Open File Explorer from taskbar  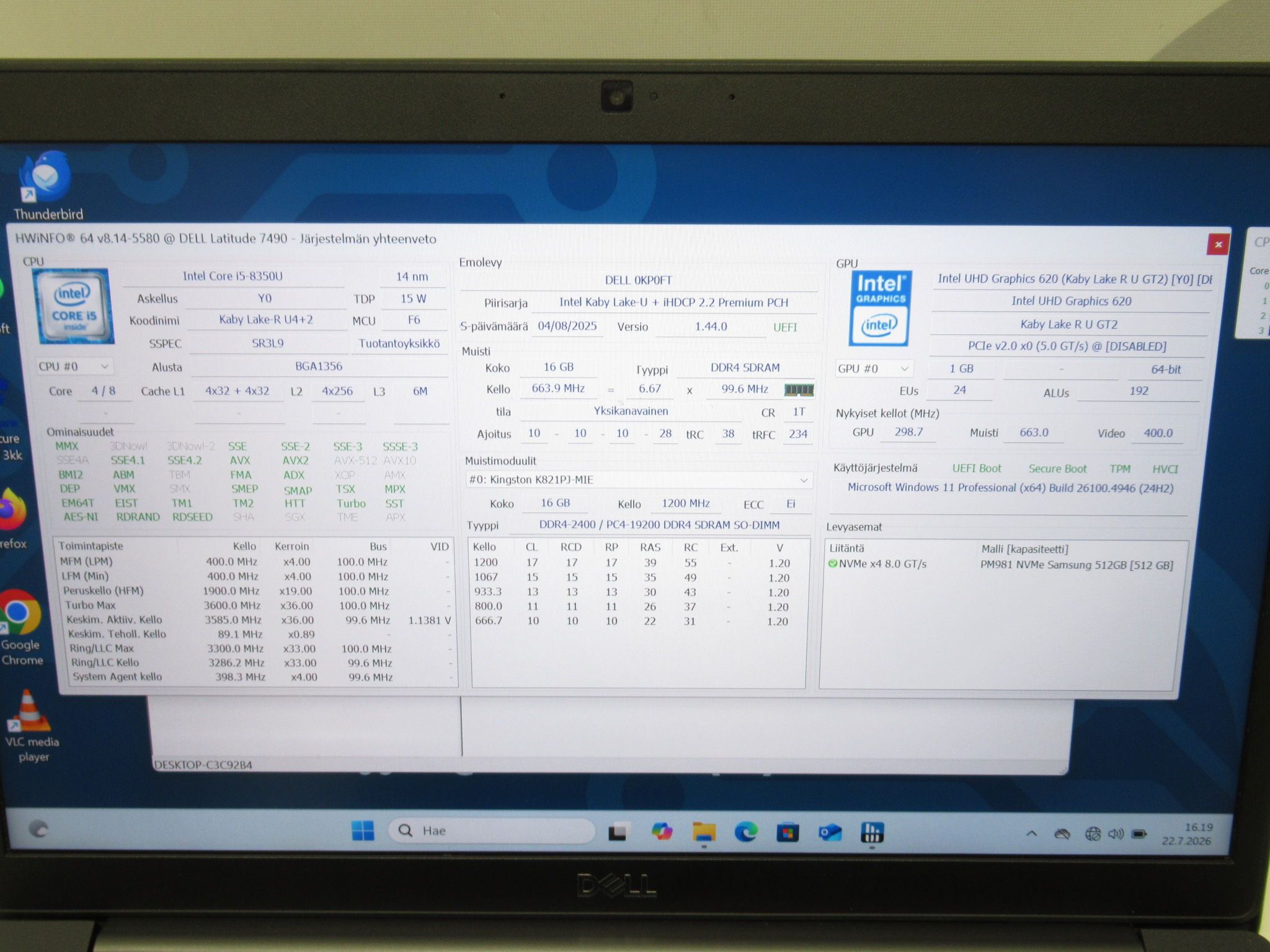tap(704, 832)
